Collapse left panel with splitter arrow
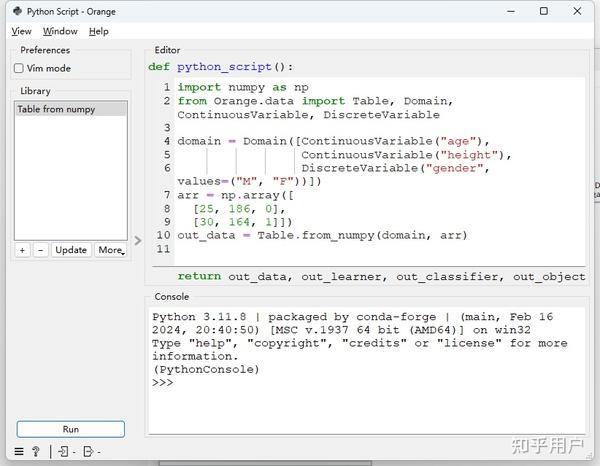The image size is (600, 466). point(138,241)
